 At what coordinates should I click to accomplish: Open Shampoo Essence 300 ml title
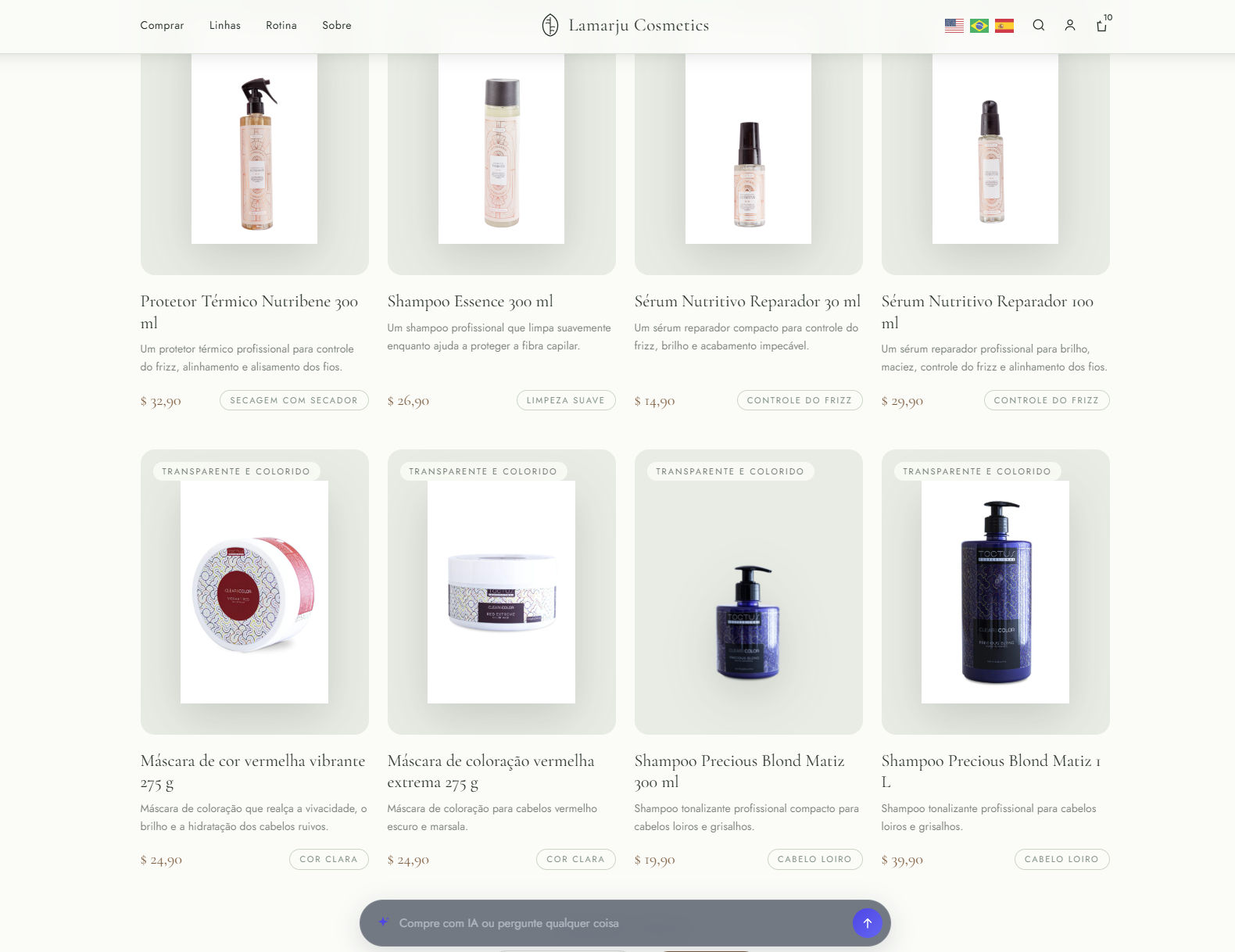click(471, 302)
